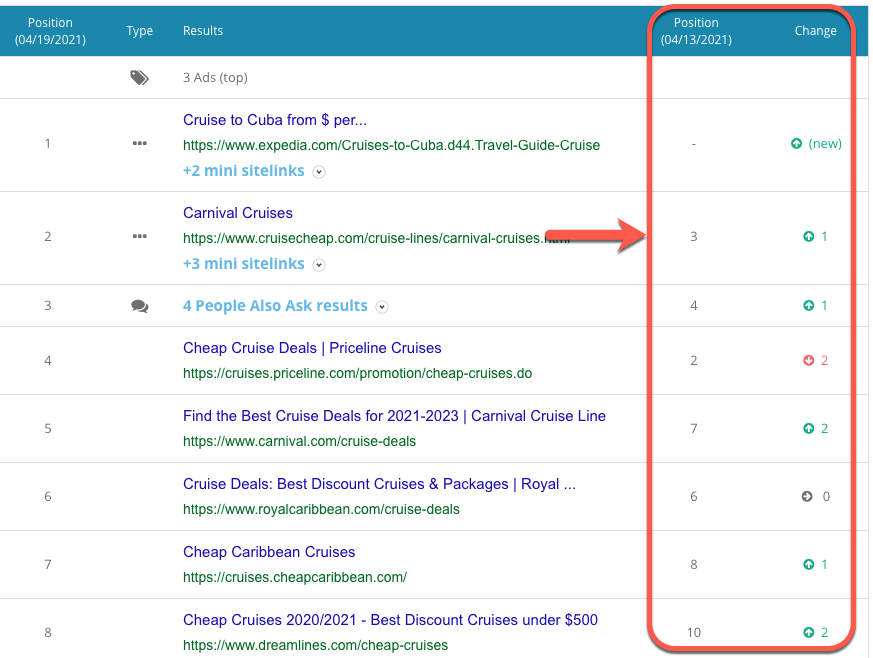
Task: Open the Cheap Cruise Deals Priceline link
Action: point(312,348)
